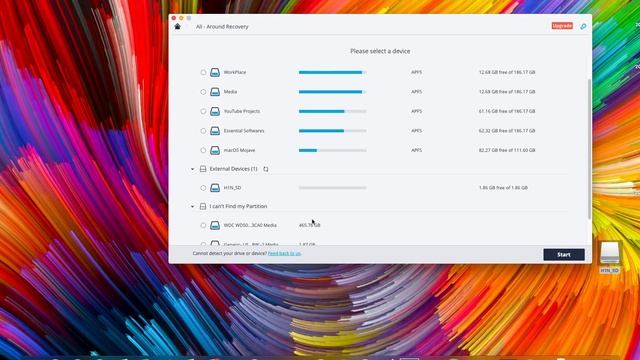640x360 pixels.
Task: Click the Media volume usage bar
Action: click(x=332, y=92)
